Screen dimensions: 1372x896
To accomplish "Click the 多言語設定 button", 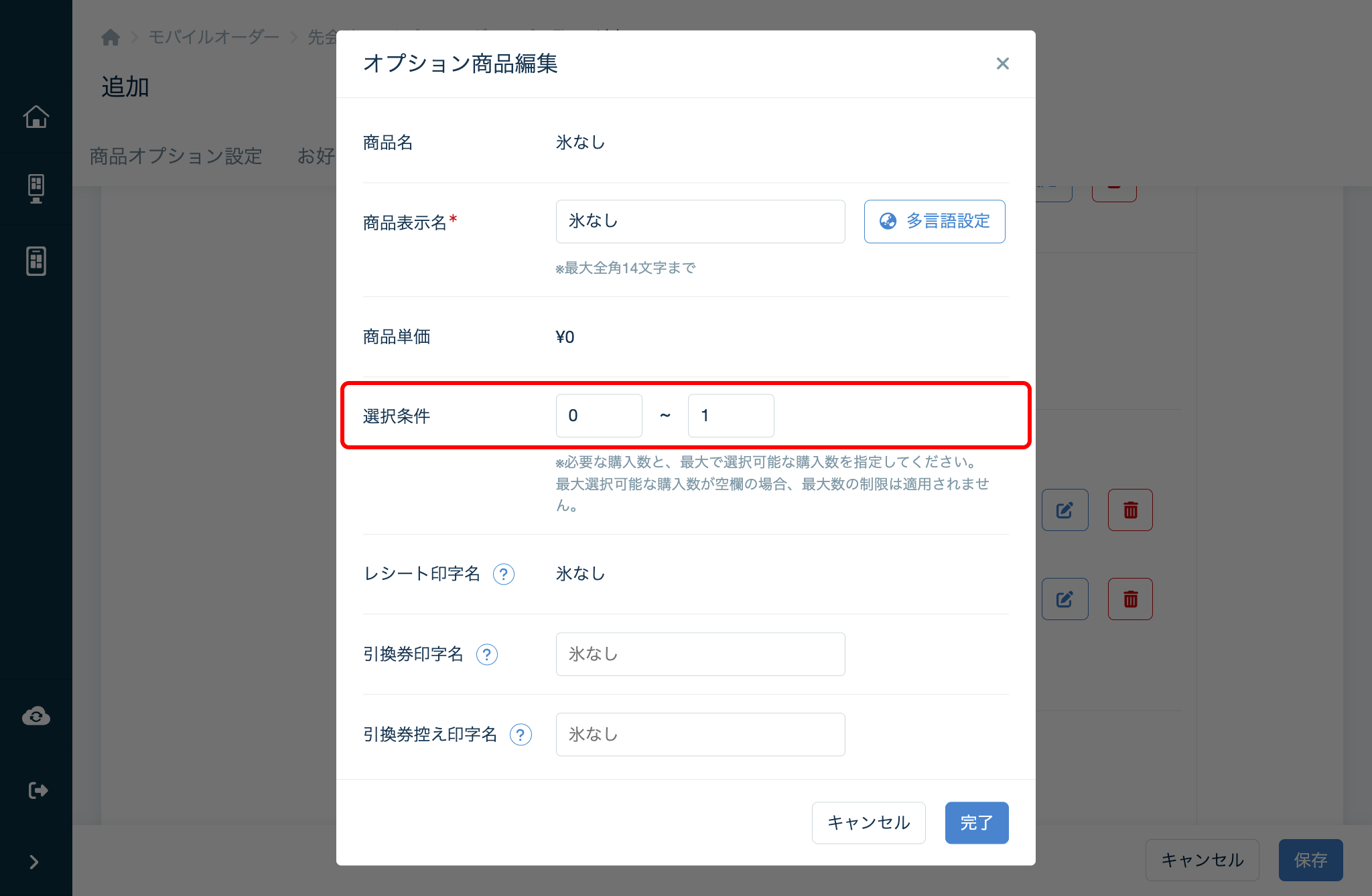I will click(935, 222).
